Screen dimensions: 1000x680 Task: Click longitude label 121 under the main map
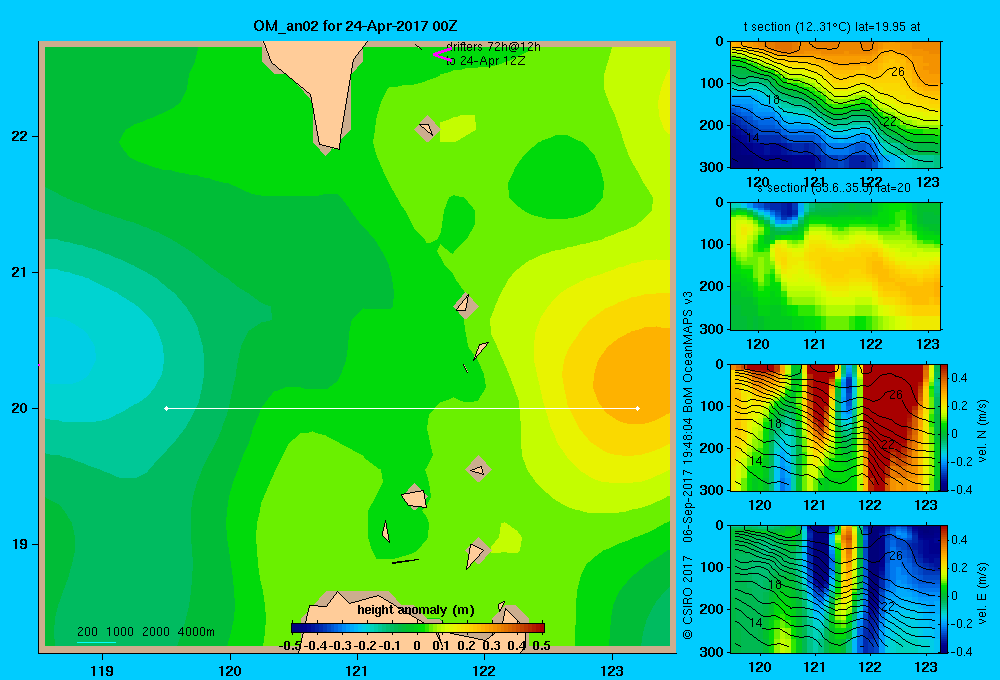click(x=357, y=670)
